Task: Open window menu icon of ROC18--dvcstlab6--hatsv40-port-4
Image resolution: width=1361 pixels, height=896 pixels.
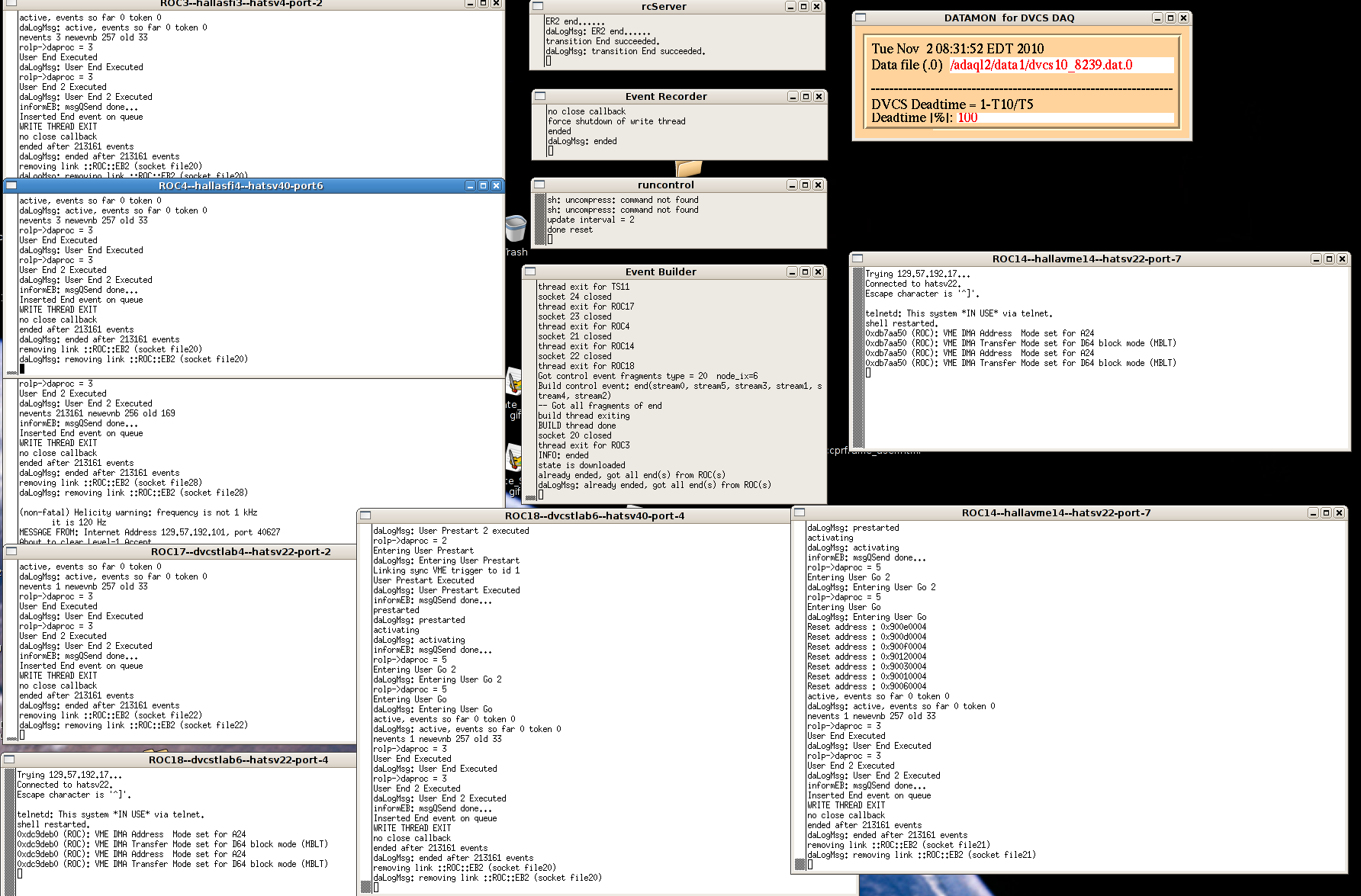Action: pos(365,516)
